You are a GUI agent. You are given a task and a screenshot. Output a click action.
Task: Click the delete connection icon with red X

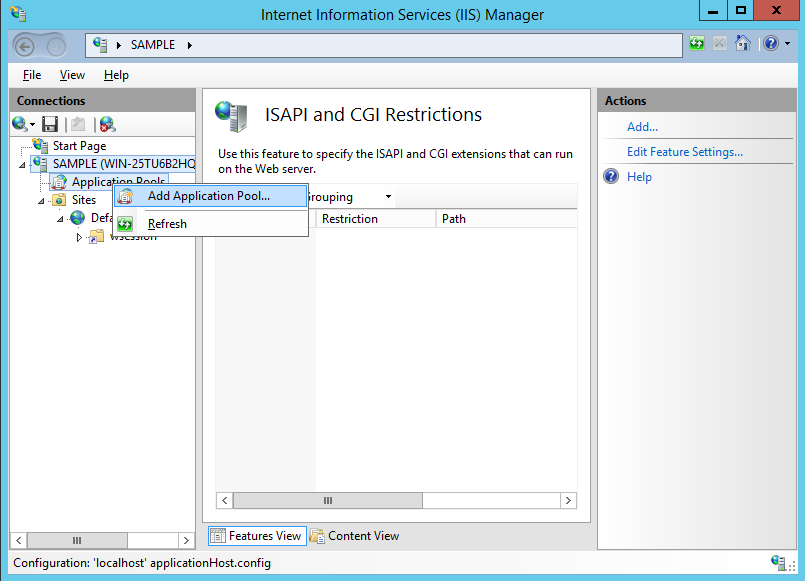coord(107,124)
